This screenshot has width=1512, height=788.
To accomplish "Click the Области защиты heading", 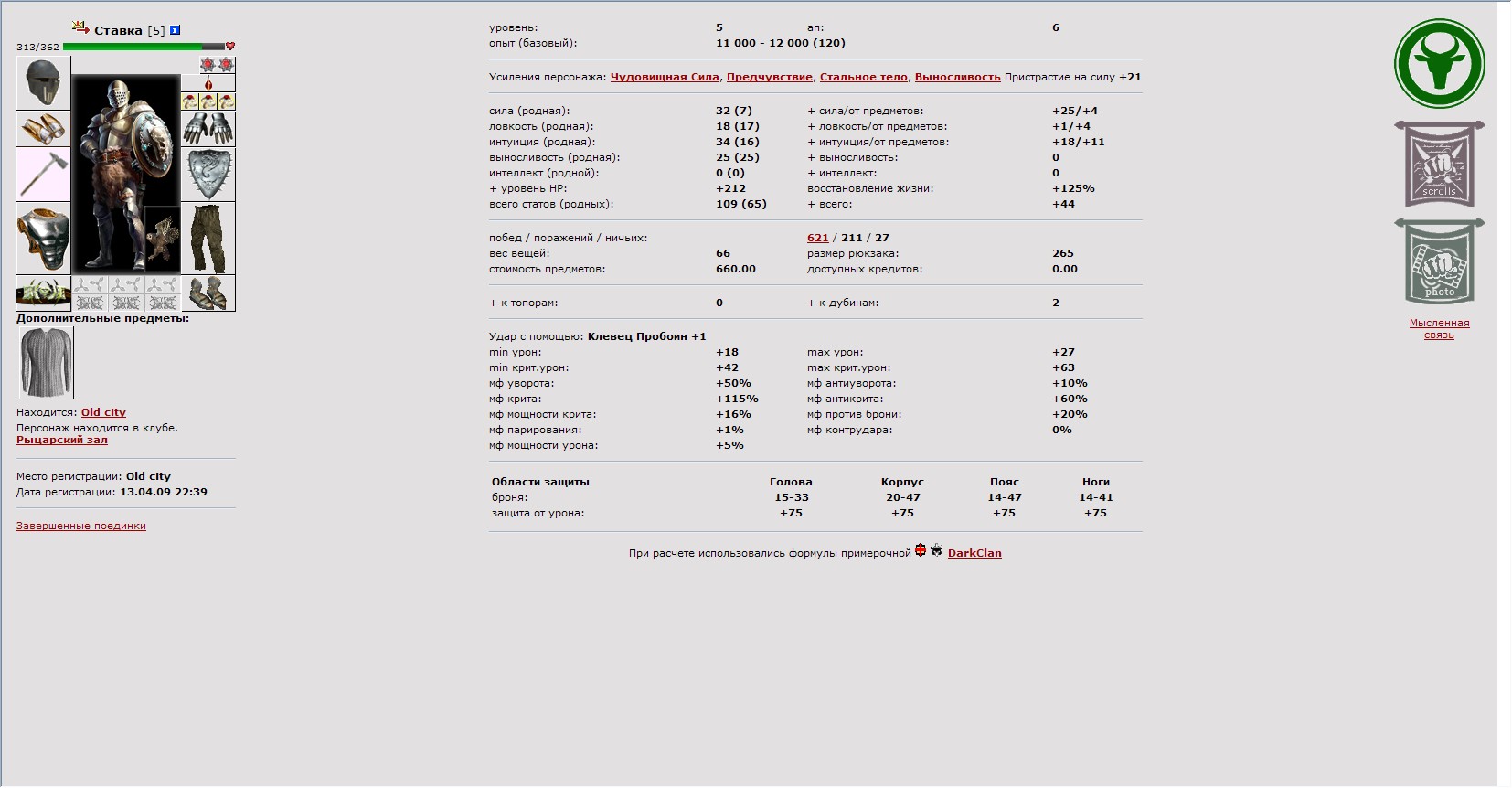I will click(x=540, y=482).
